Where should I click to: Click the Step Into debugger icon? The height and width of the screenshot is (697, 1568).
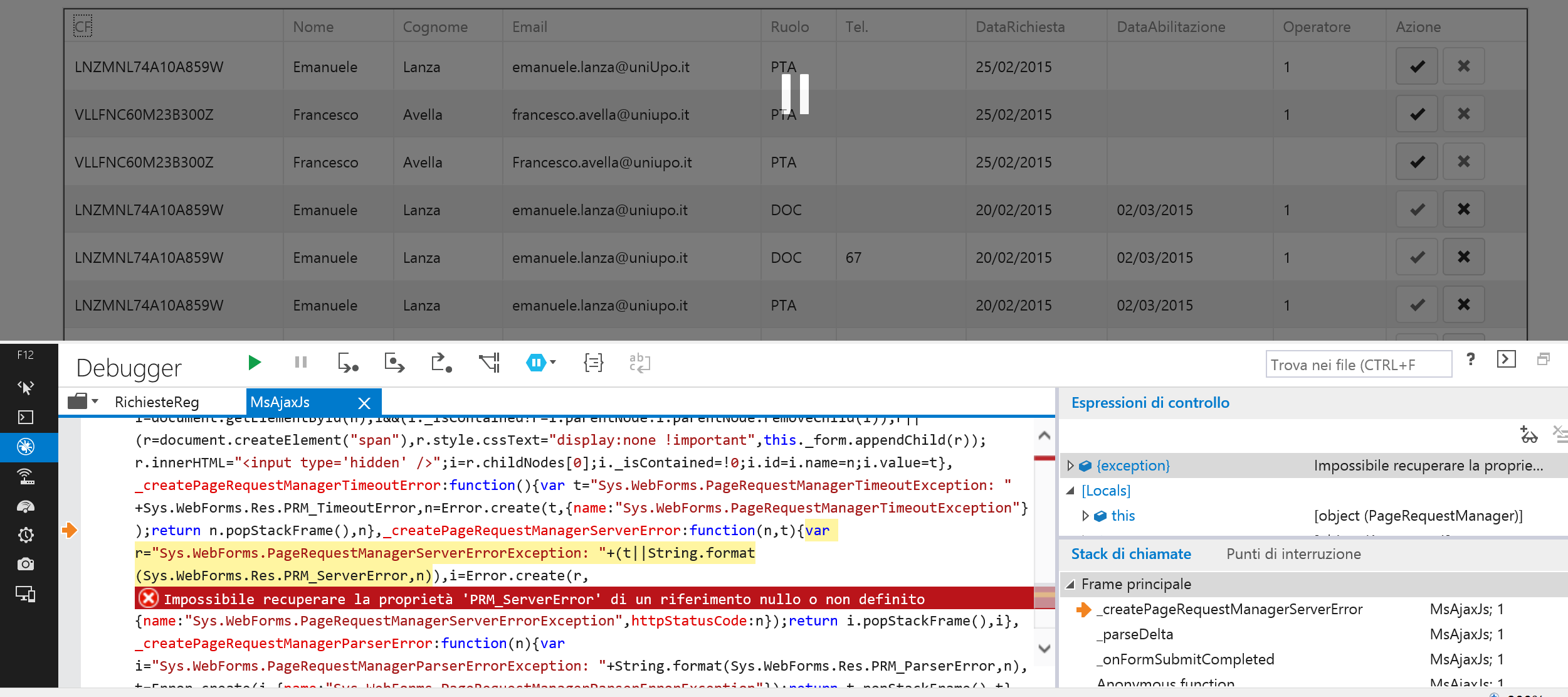click(x=347, y=363)
